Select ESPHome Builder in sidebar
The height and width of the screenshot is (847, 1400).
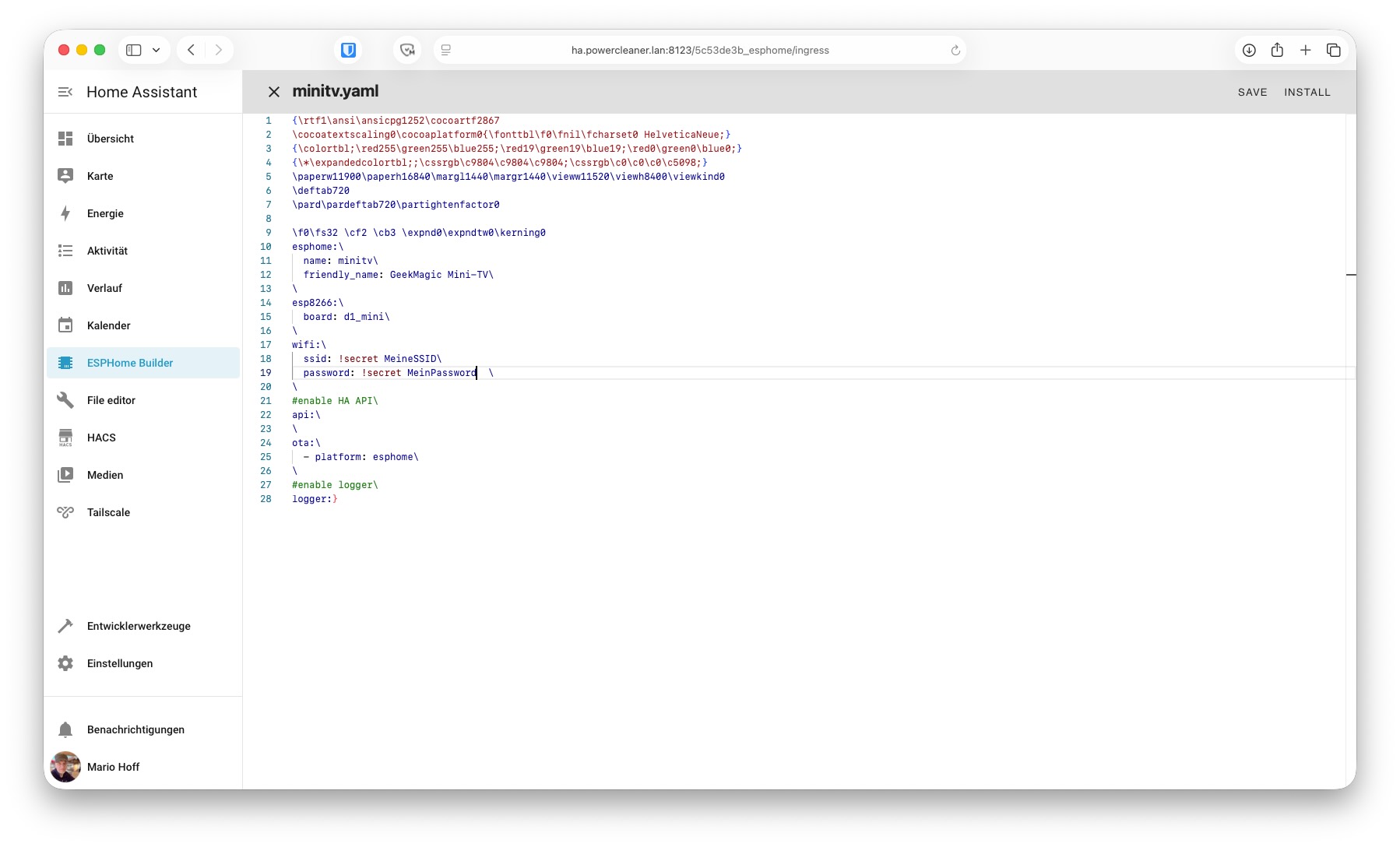pos(129,363)
